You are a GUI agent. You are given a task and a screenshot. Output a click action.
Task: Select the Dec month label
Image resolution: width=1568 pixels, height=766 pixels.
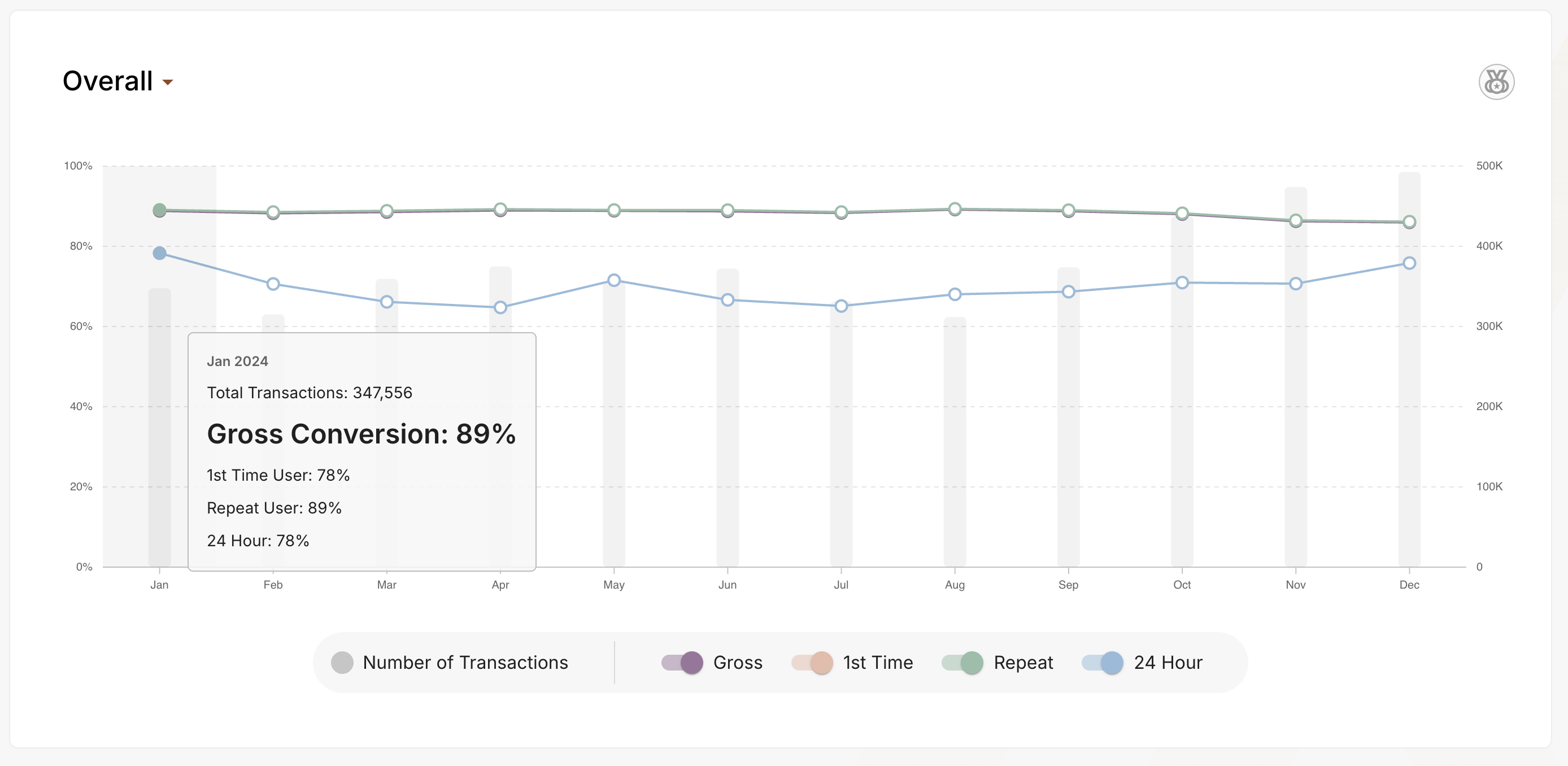click(x=1410, y=584)
